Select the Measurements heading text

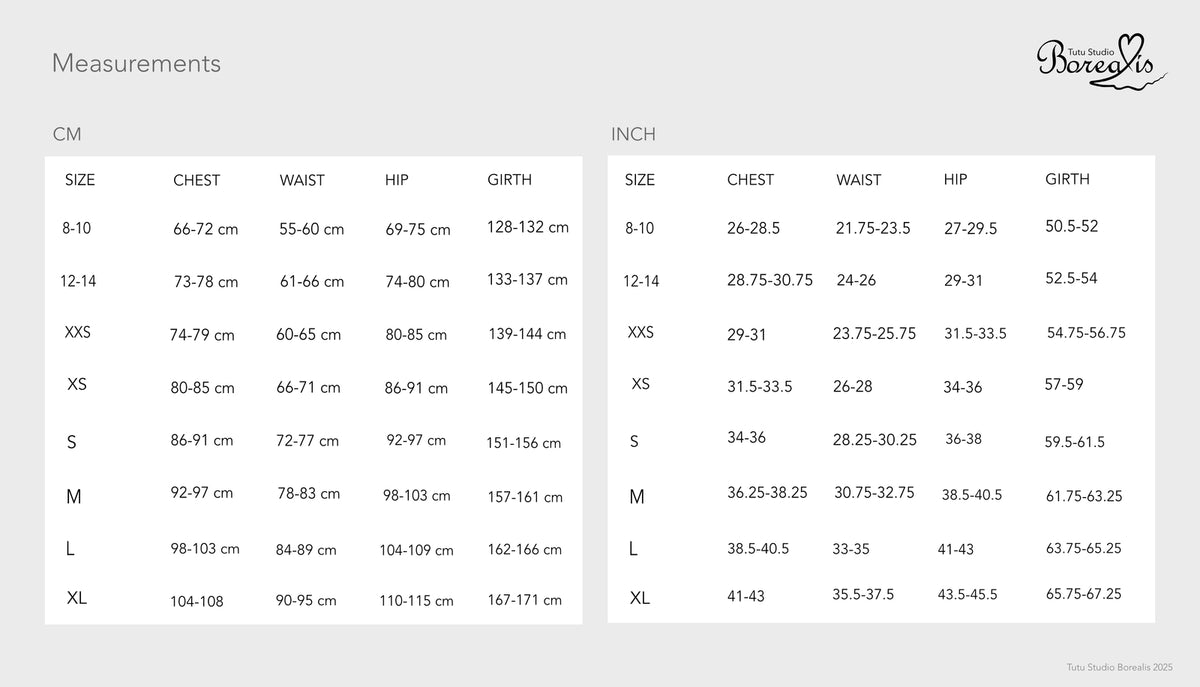[136, 63]
